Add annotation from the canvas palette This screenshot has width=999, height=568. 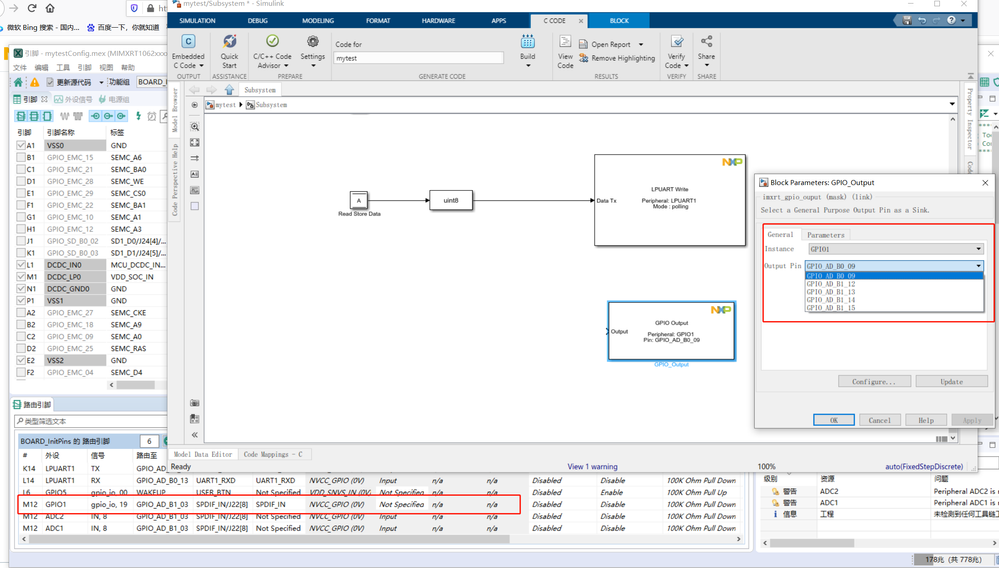tap(195, 174)
